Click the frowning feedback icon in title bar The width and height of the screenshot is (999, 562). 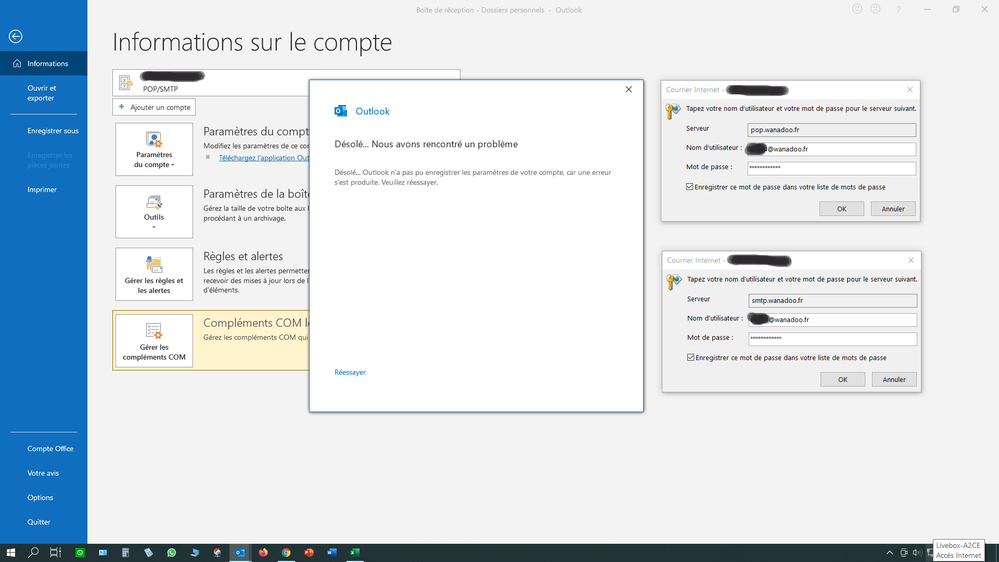(876, 9)
